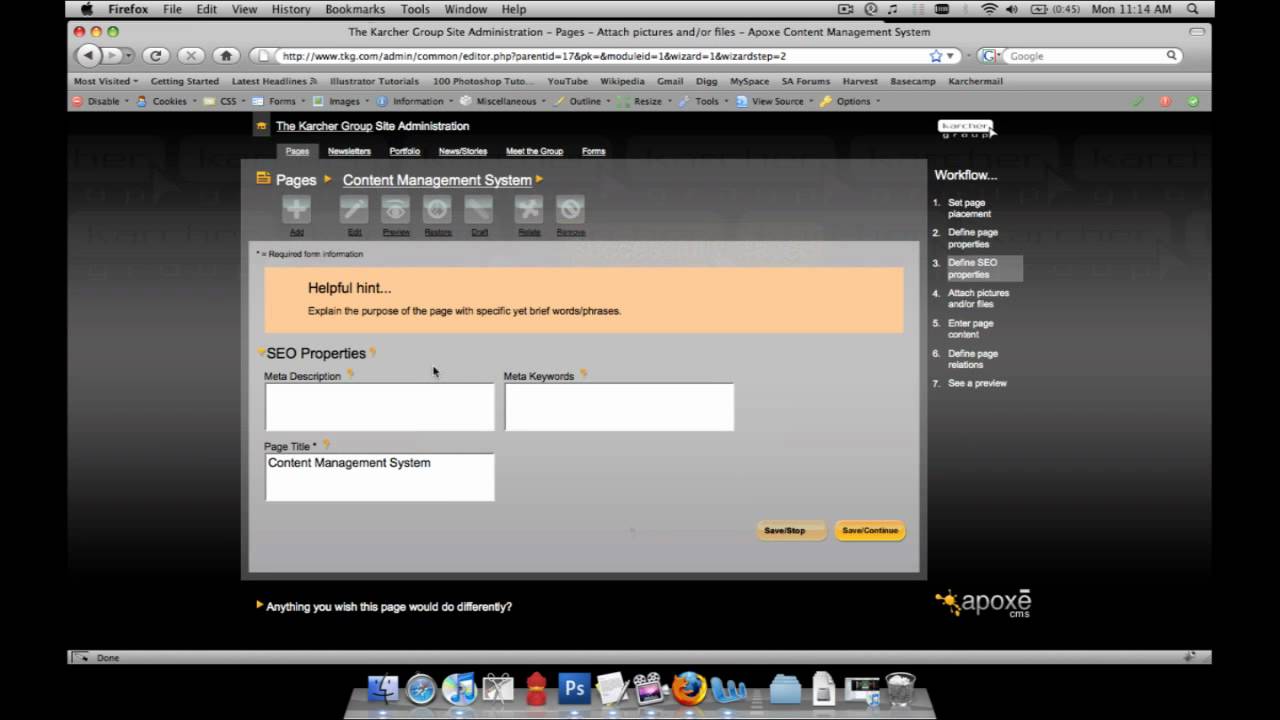Open iTunes from the Dock
The width and height of the screenshot is (1280, 720).
(459, 689)
